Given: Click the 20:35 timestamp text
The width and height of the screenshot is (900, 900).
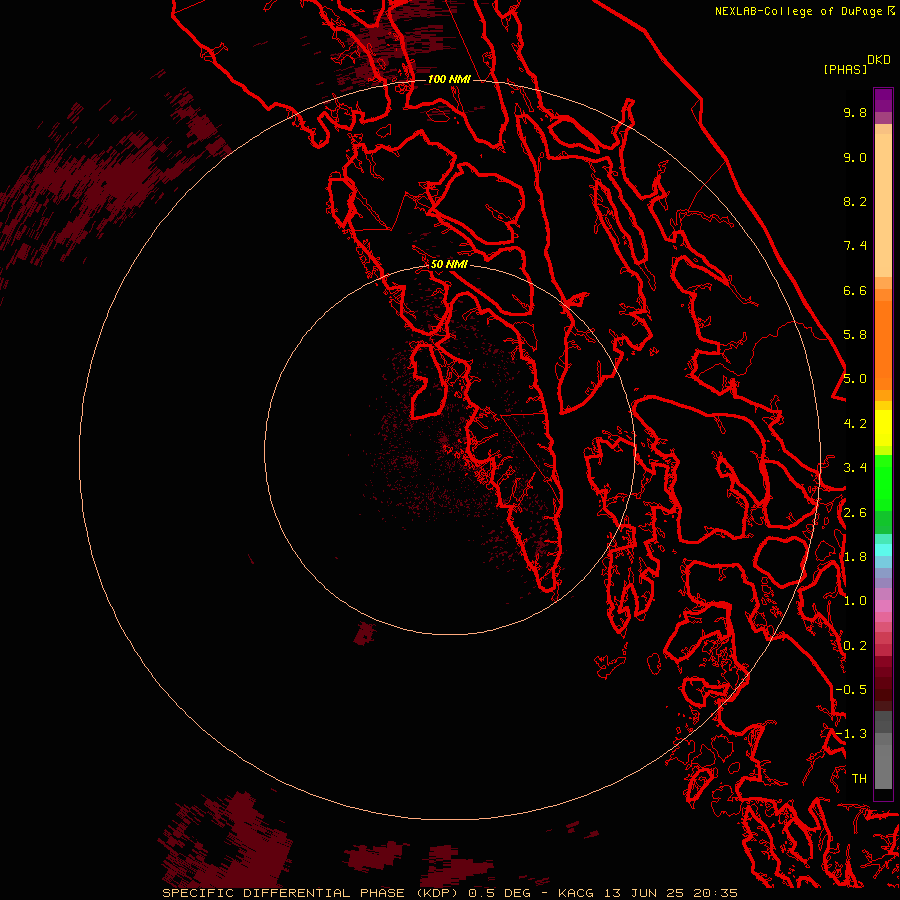Looking at the screenshot, I should (715, 893).
